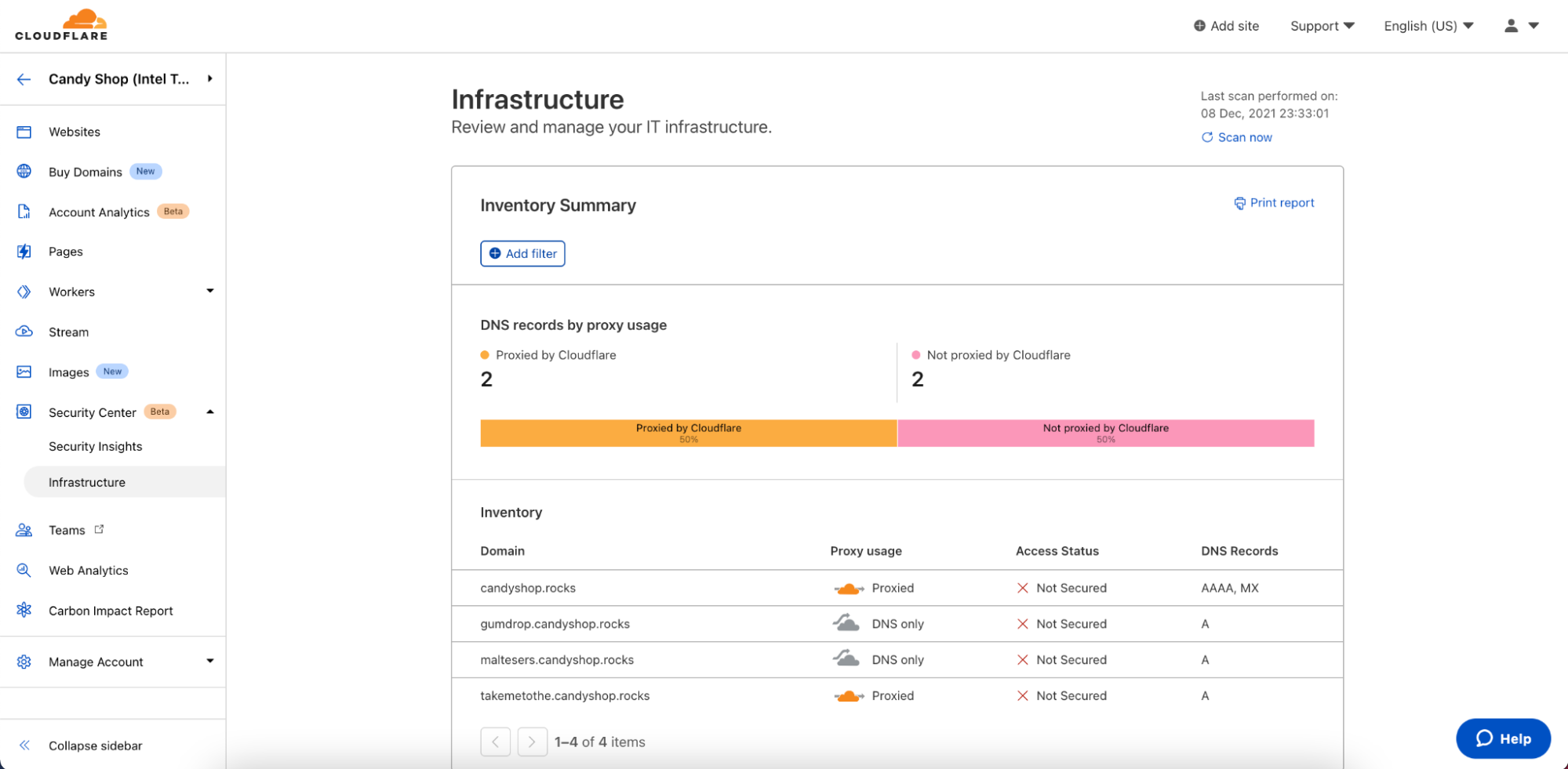Click the Web Analytics magnifier icon
1568x769 pixels.
(x=24, y=570)
